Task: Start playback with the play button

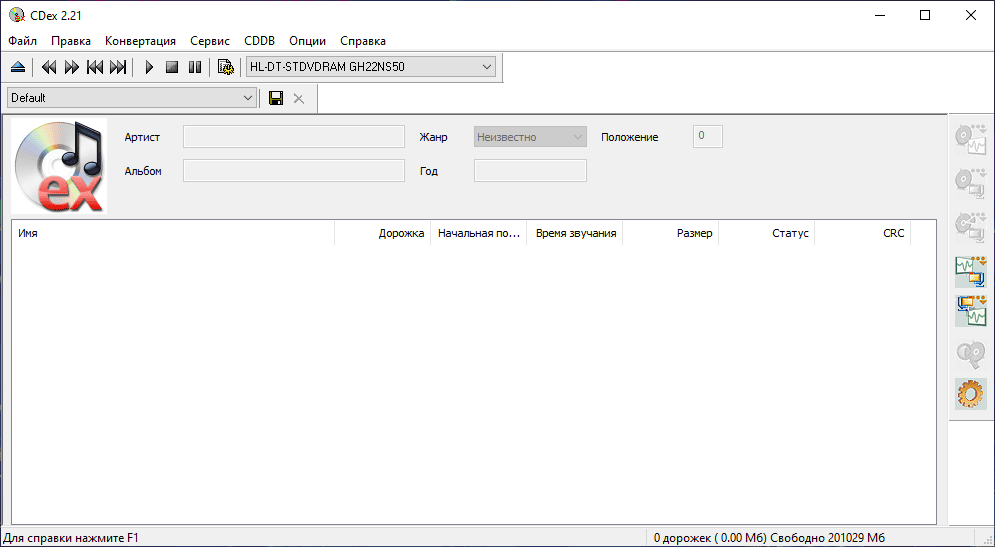Action: 149,67
